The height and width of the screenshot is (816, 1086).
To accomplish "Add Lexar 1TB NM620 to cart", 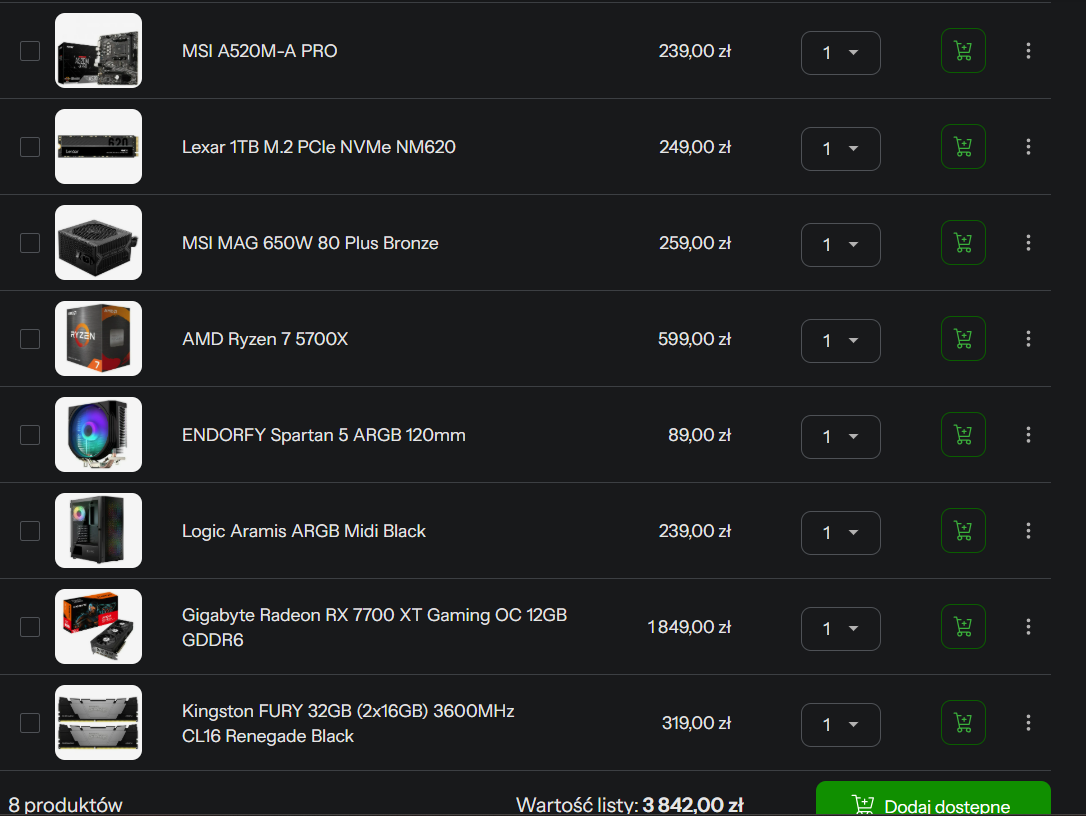I will 963,147.
